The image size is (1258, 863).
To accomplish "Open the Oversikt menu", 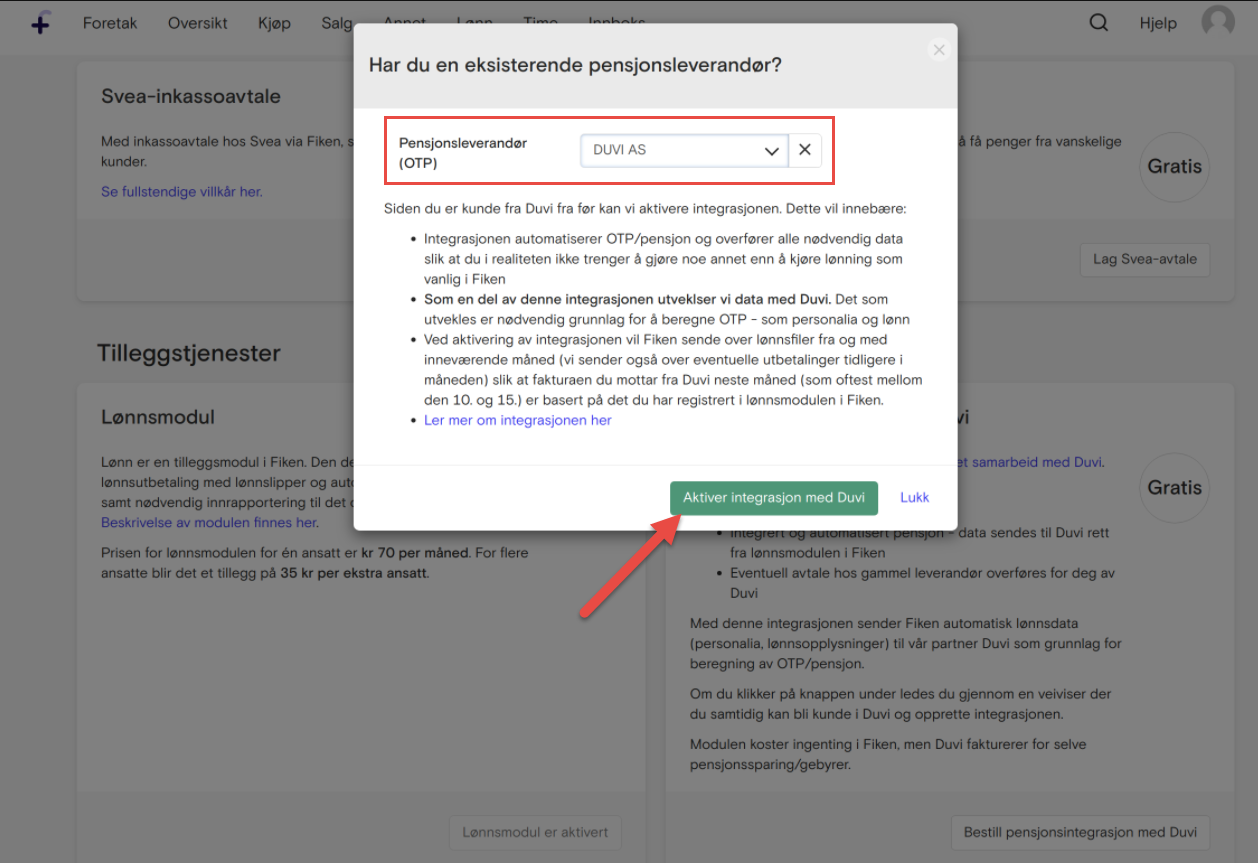I will 198,23.
